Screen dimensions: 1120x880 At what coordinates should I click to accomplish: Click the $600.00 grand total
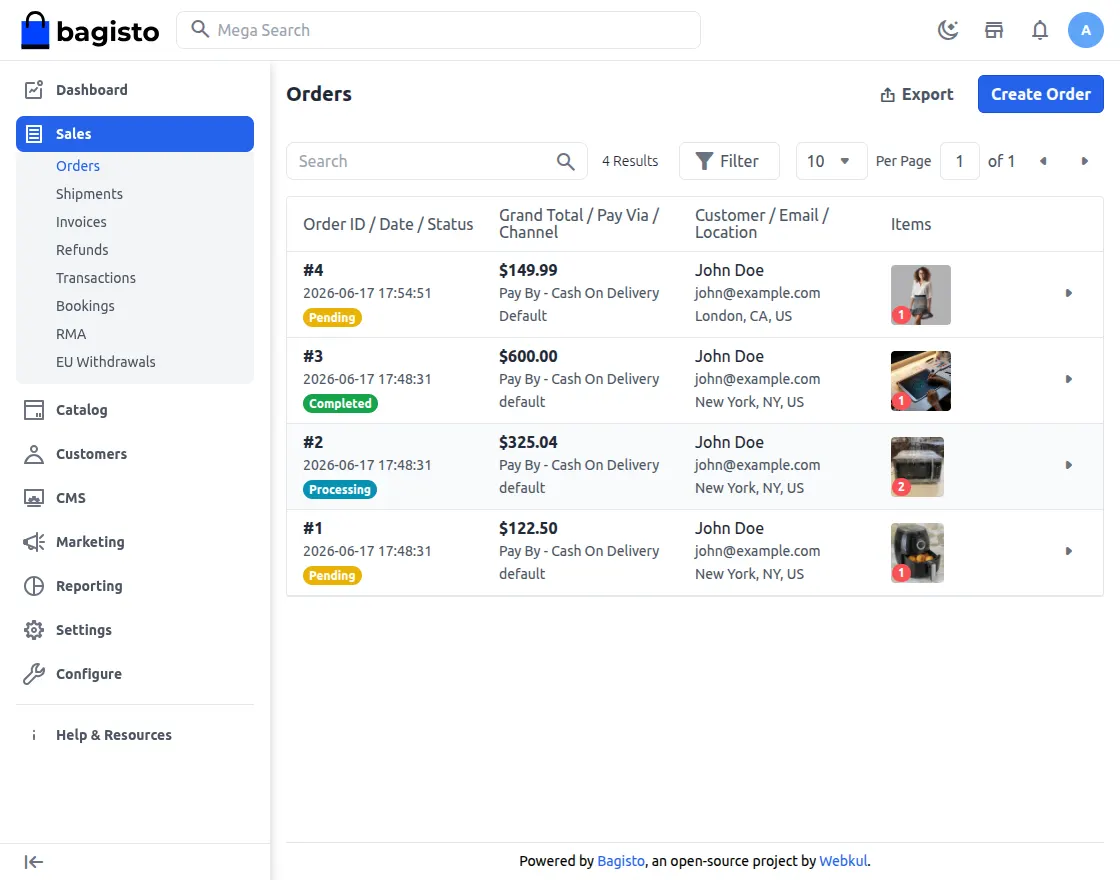click(x=528, y=356)
